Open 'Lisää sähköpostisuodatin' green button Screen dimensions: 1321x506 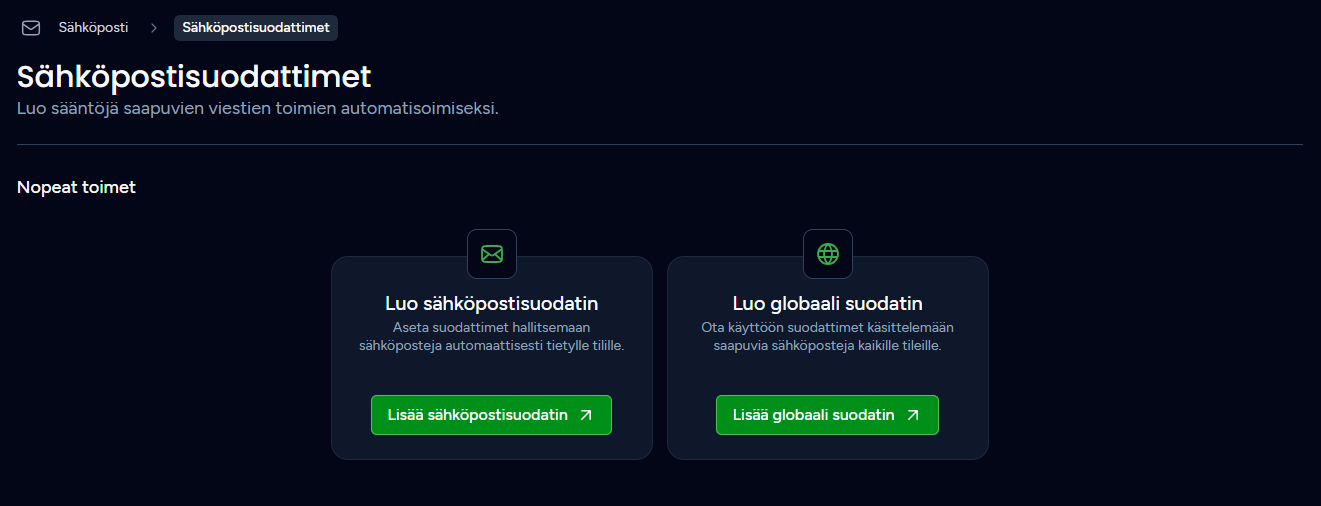491,415
